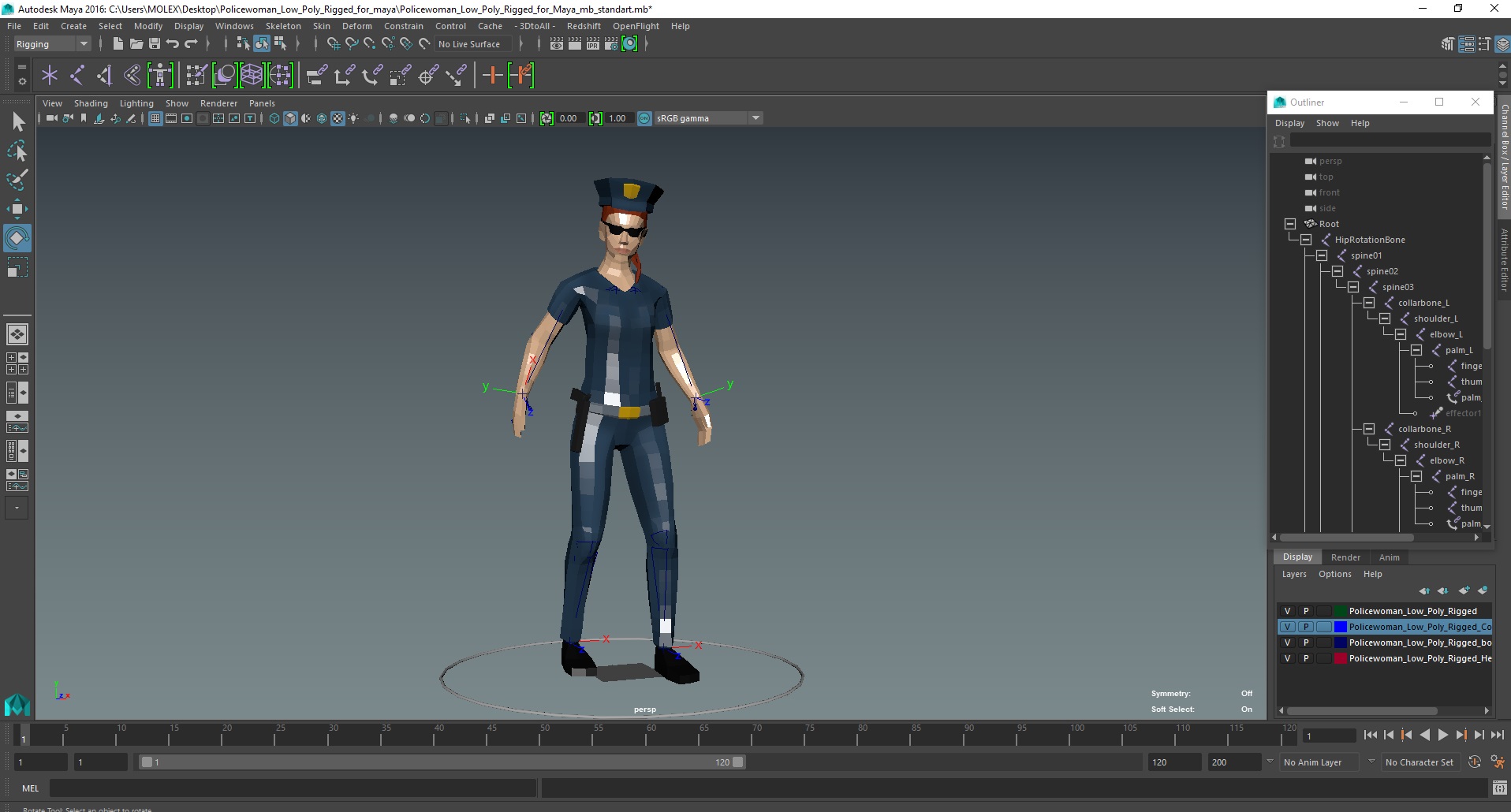The width and height of the screenshot is (1511, 812).
Task: Activate the Lasso select tool
Action: [x=17, y=151]
